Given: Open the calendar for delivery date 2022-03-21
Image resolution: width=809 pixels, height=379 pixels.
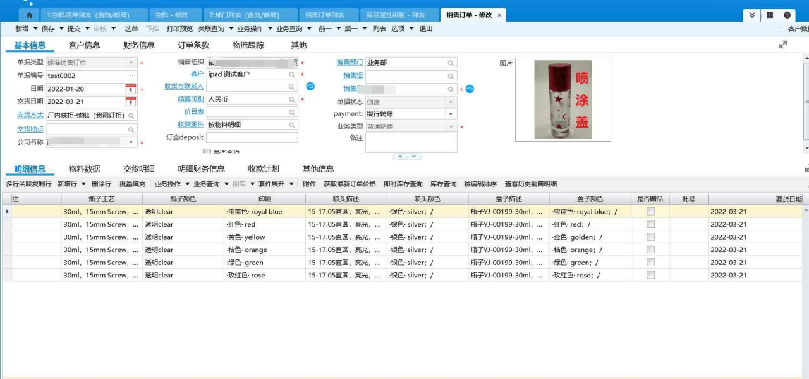Looking at the screenshot, I should (131, 102).
